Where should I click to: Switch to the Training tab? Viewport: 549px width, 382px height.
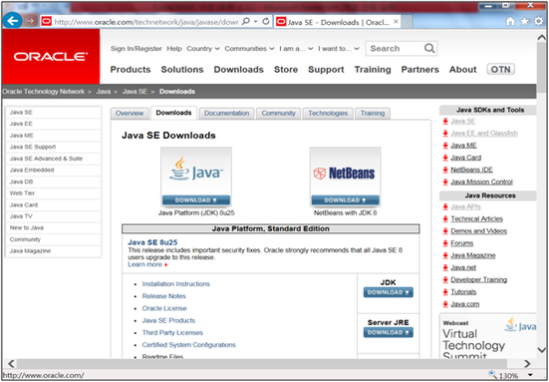pyautogui.click(x=373, y=113)
